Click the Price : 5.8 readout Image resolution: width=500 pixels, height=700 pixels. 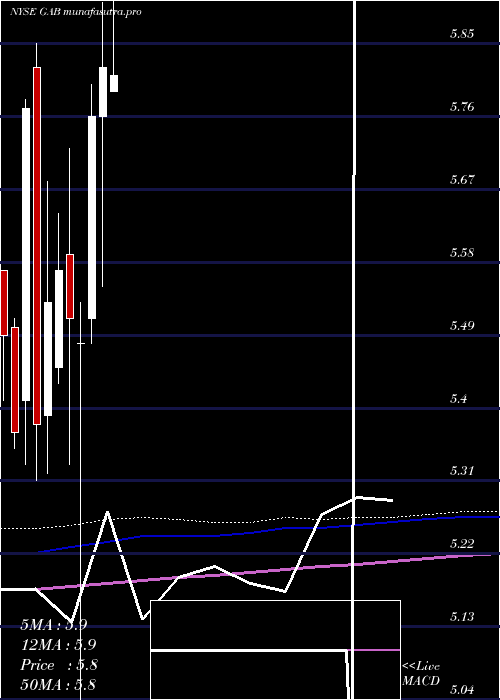[x=59, y=665]
